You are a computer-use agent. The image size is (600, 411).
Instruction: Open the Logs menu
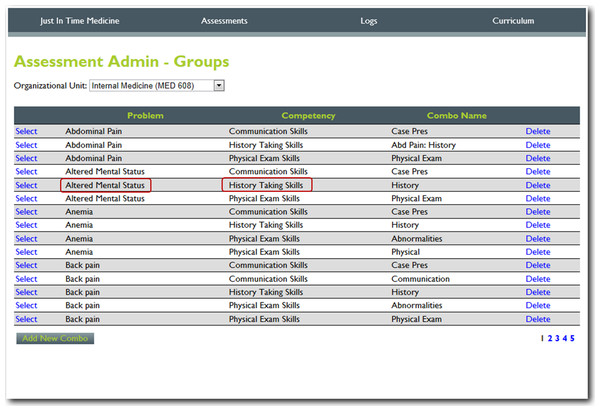click(368, 21)
